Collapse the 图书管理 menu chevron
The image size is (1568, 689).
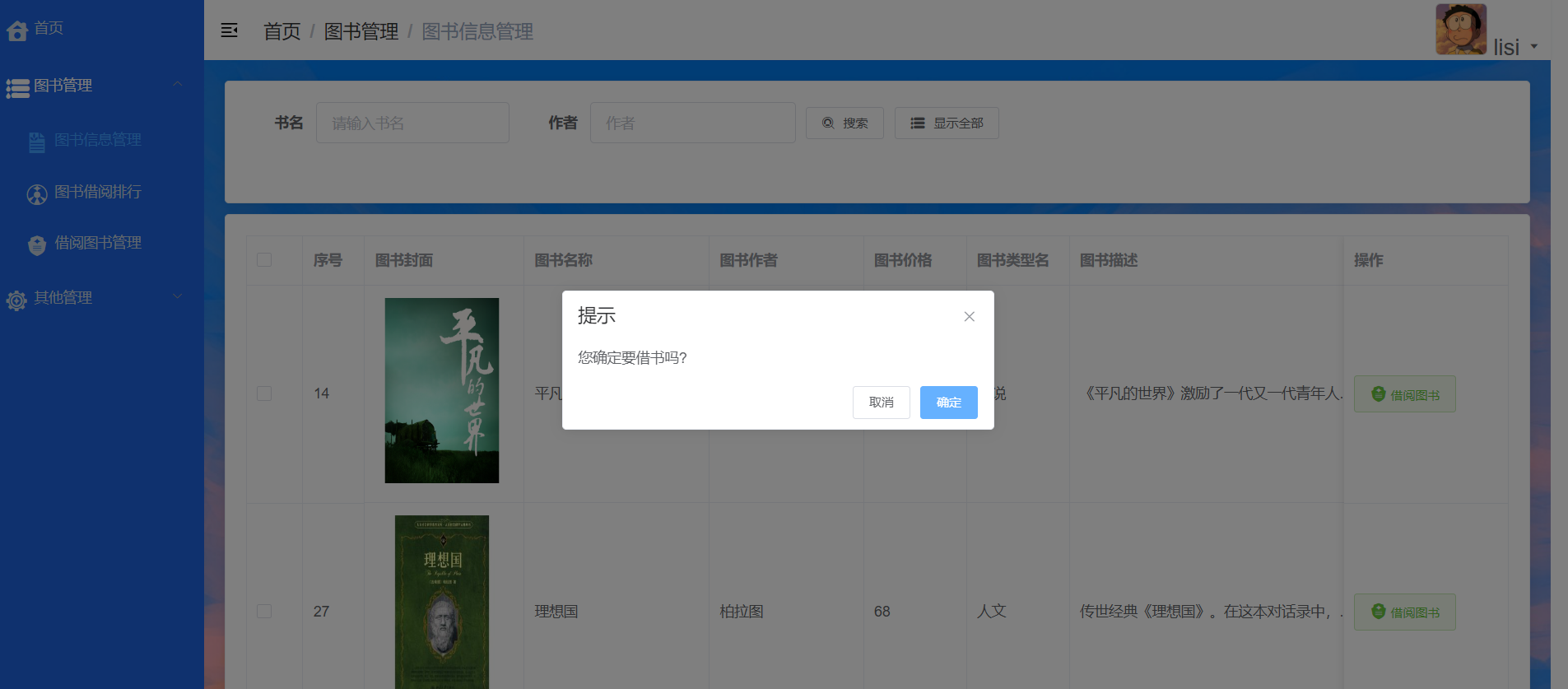pos(177,85)
